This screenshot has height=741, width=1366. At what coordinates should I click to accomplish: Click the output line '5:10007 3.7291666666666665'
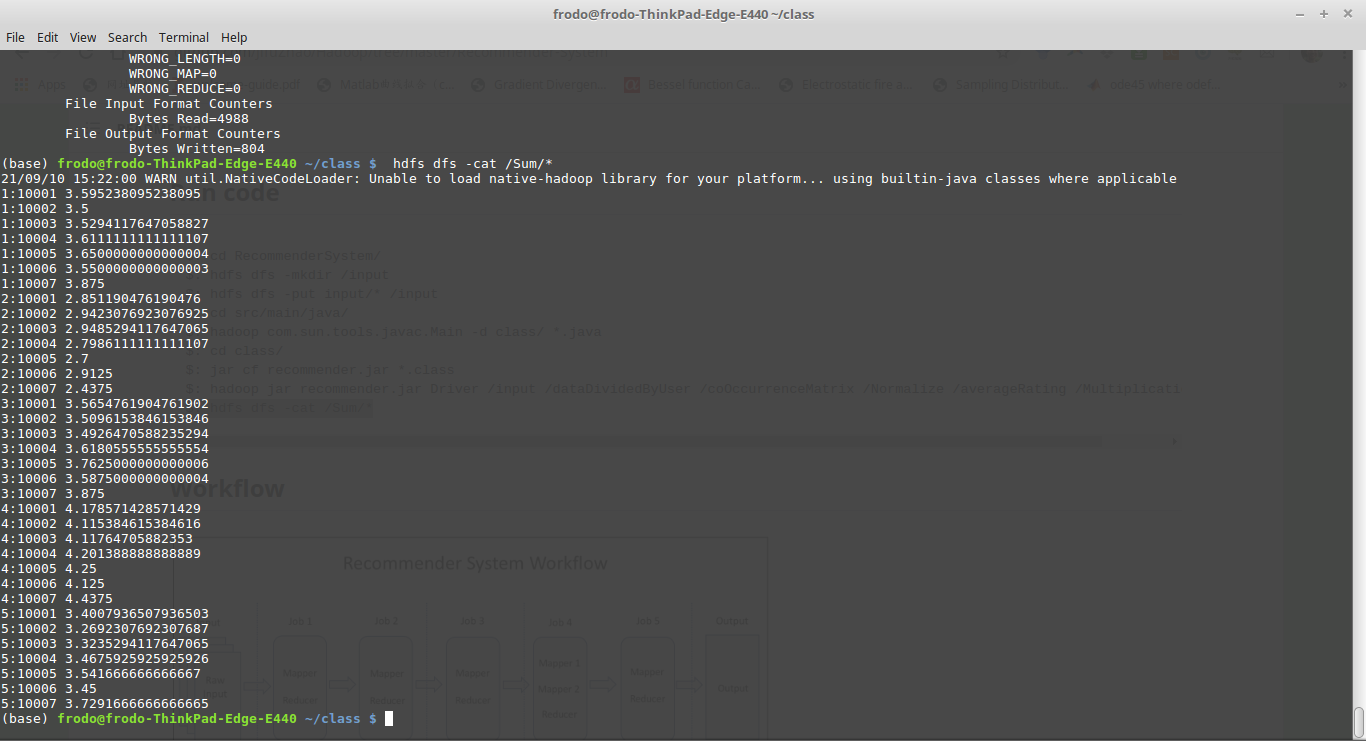[x=105, y=704]
